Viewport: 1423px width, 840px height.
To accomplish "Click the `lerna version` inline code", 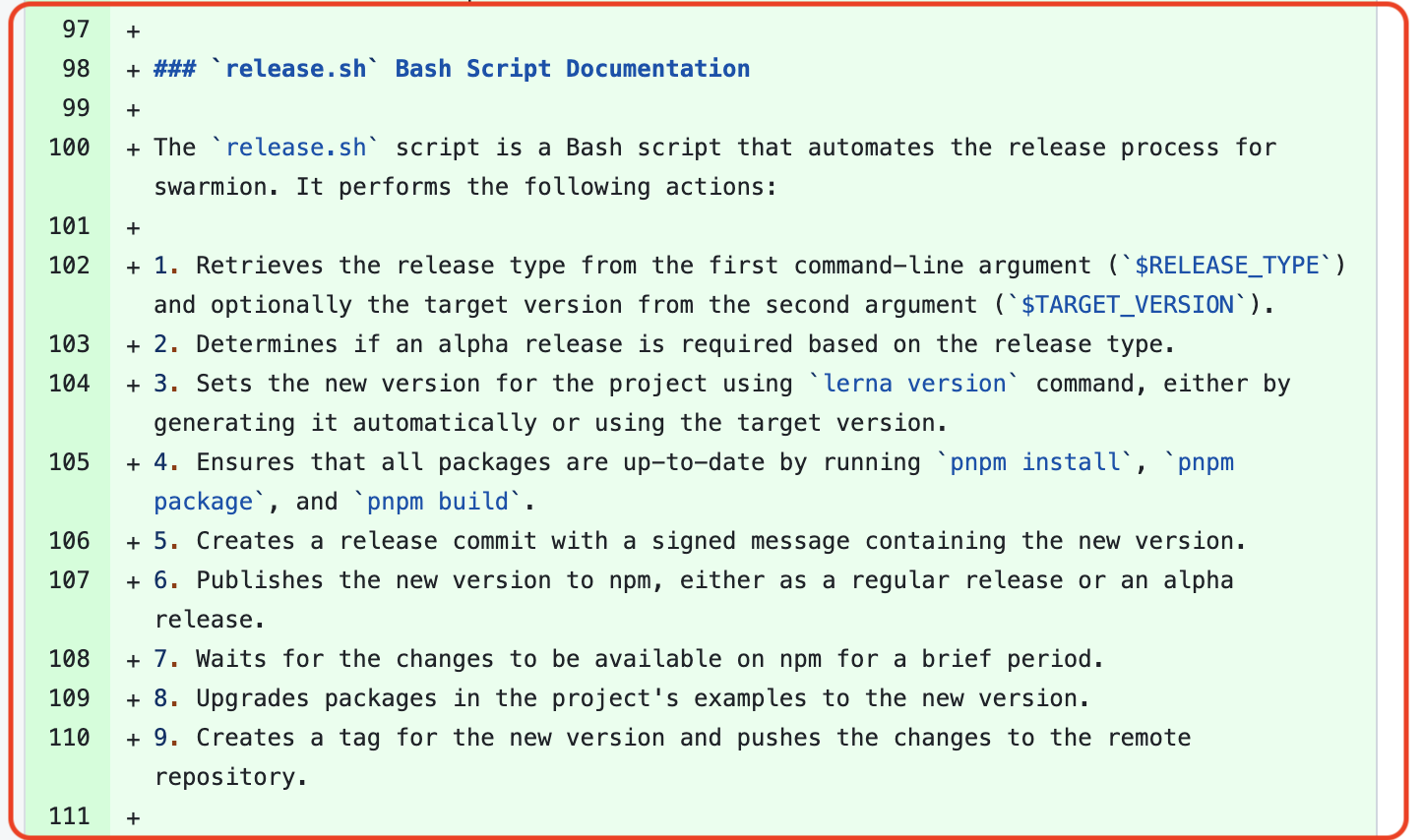I will pyautogui.click(x=914, y=384).
